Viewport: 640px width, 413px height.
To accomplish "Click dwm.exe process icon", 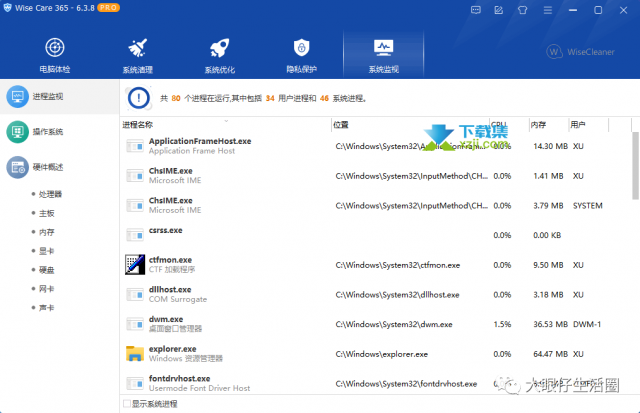I will pyautogui.click(x=135, y=324).
